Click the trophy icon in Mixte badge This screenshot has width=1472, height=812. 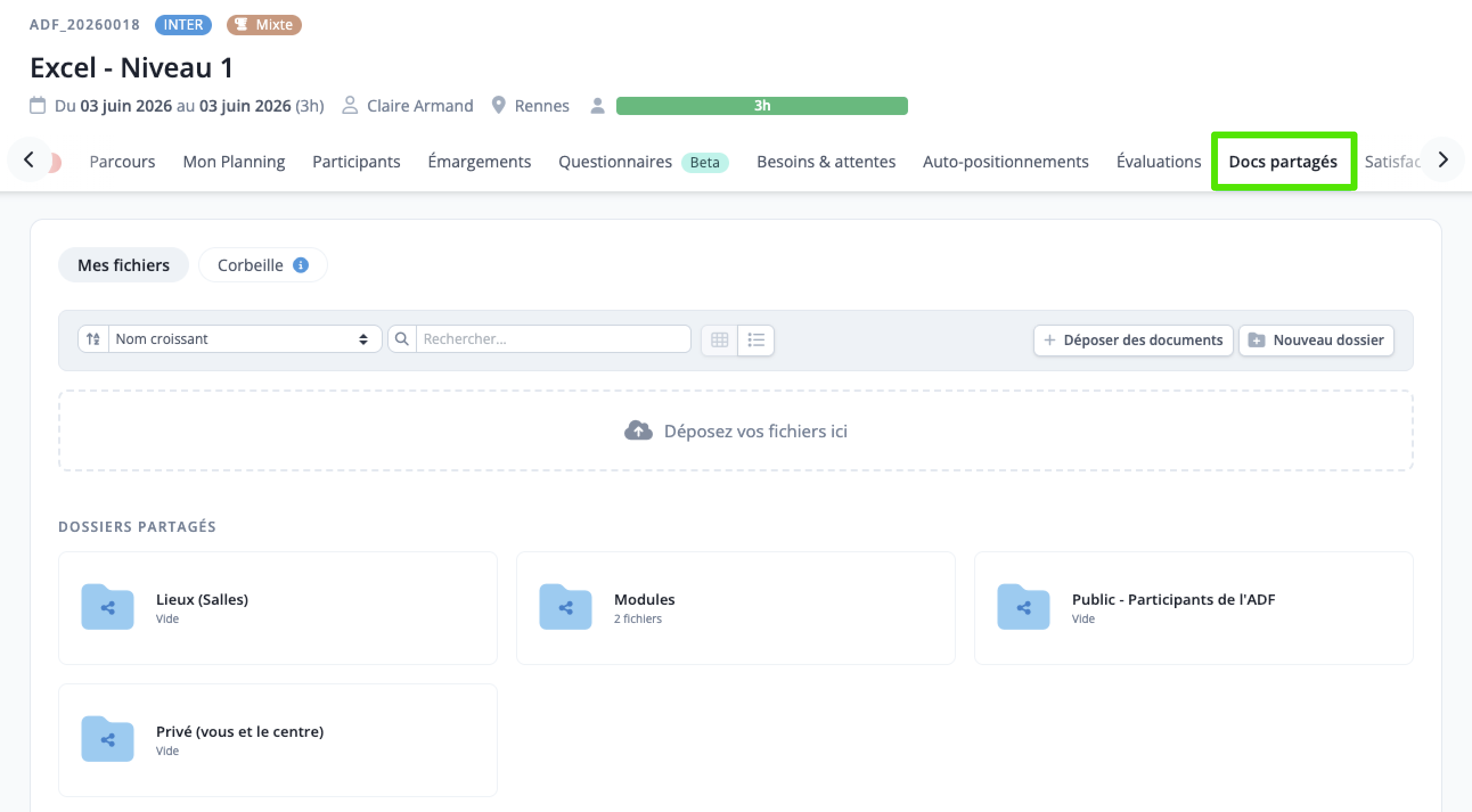point(241,24)
